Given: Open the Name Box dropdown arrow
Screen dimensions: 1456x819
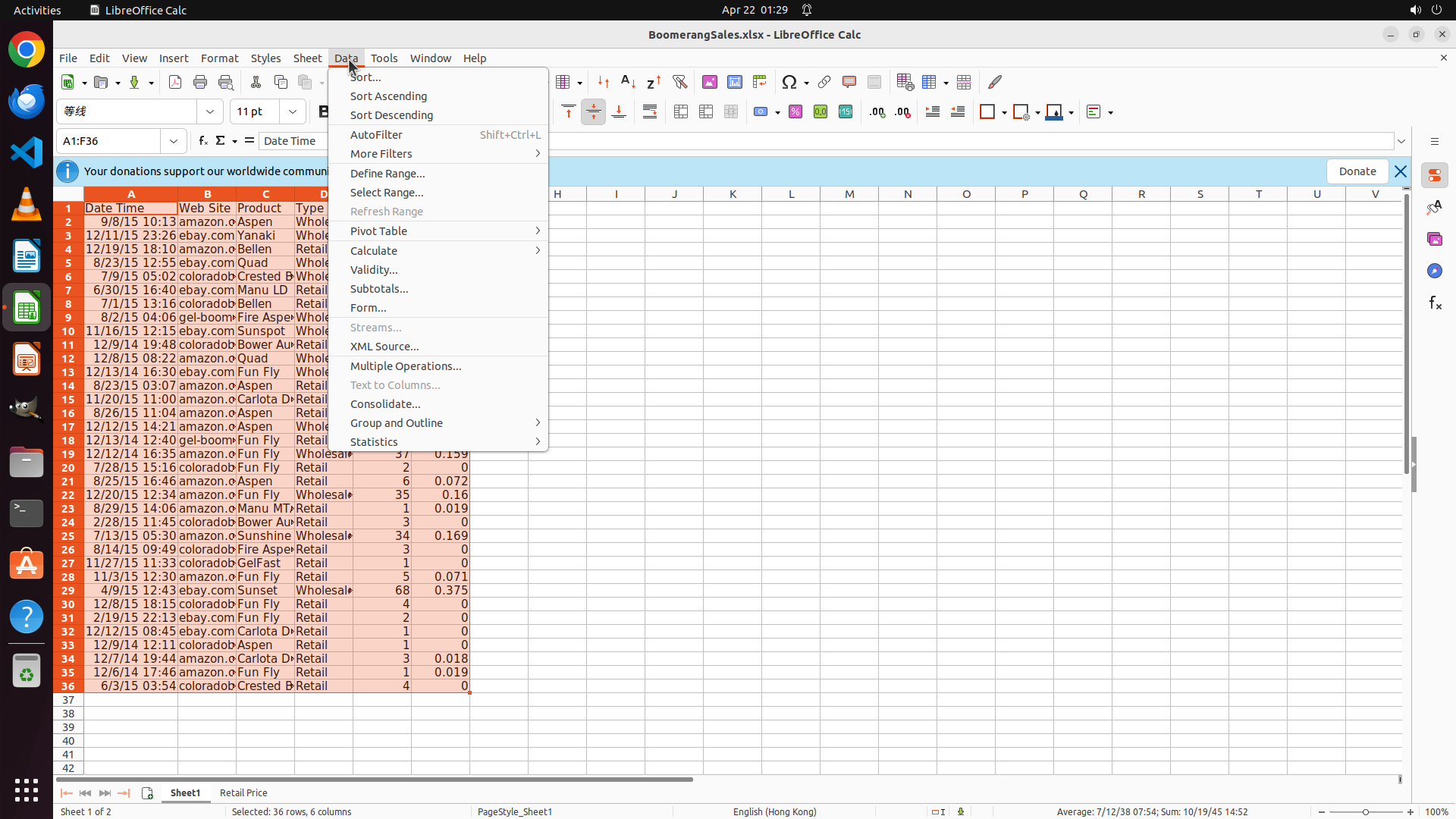Looking at the screenshot, I should (x=174, y=141).
